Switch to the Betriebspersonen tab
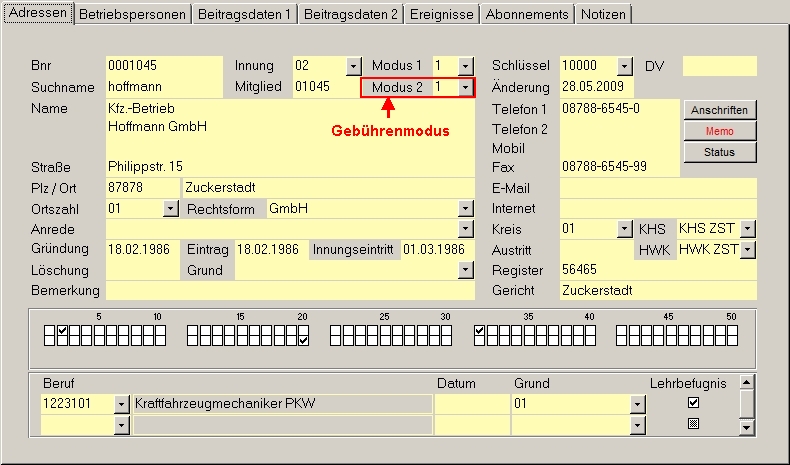The image size is (790, 465). 133,14
